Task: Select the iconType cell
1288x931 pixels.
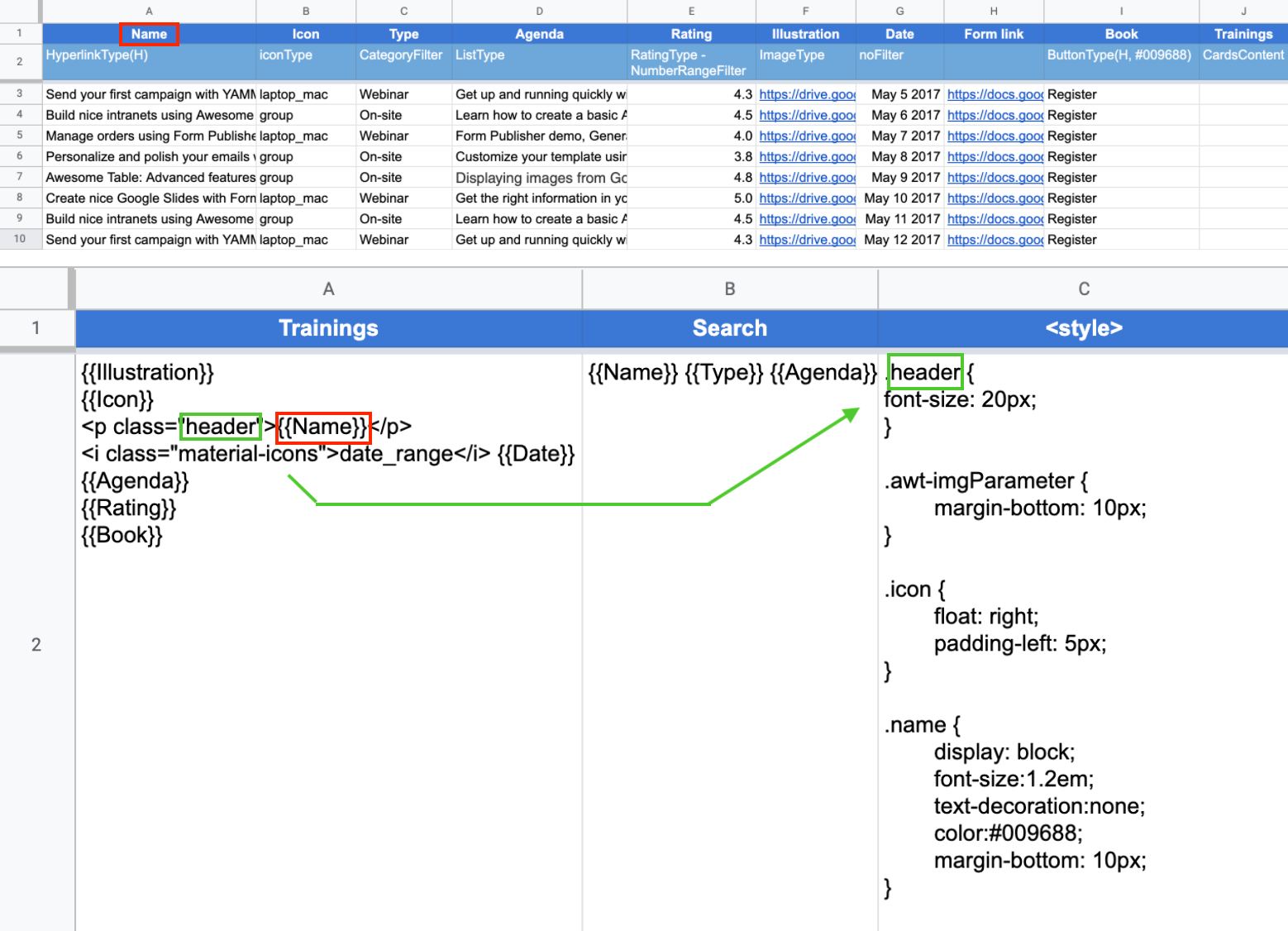Action: 306,62
